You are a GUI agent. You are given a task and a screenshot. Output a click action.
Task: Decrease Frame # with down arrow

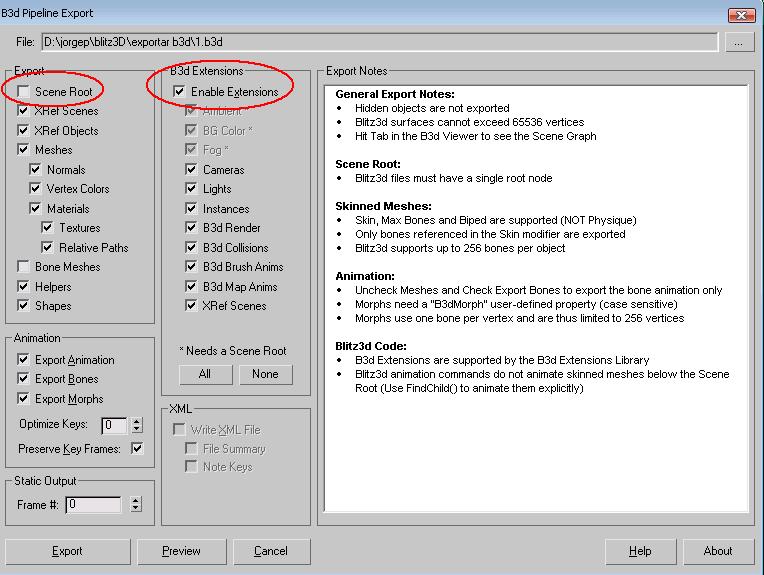coord(136,508)
